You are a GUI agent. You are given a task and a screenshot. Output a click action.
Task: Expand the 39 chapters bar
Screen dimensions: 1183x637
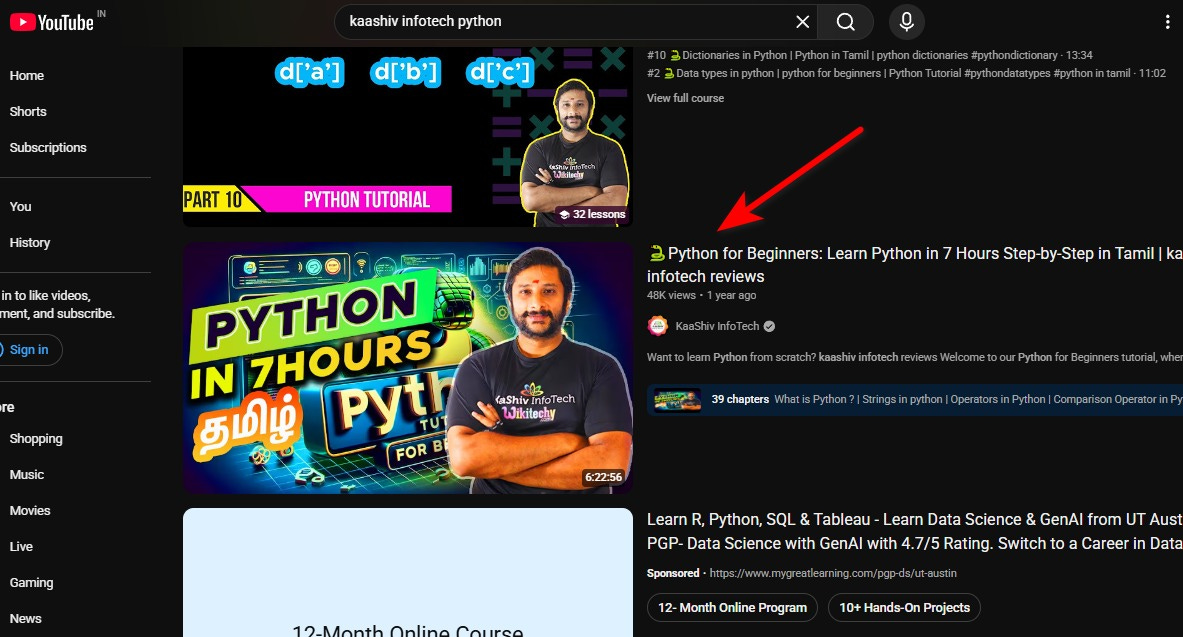[x=915, y=399]
